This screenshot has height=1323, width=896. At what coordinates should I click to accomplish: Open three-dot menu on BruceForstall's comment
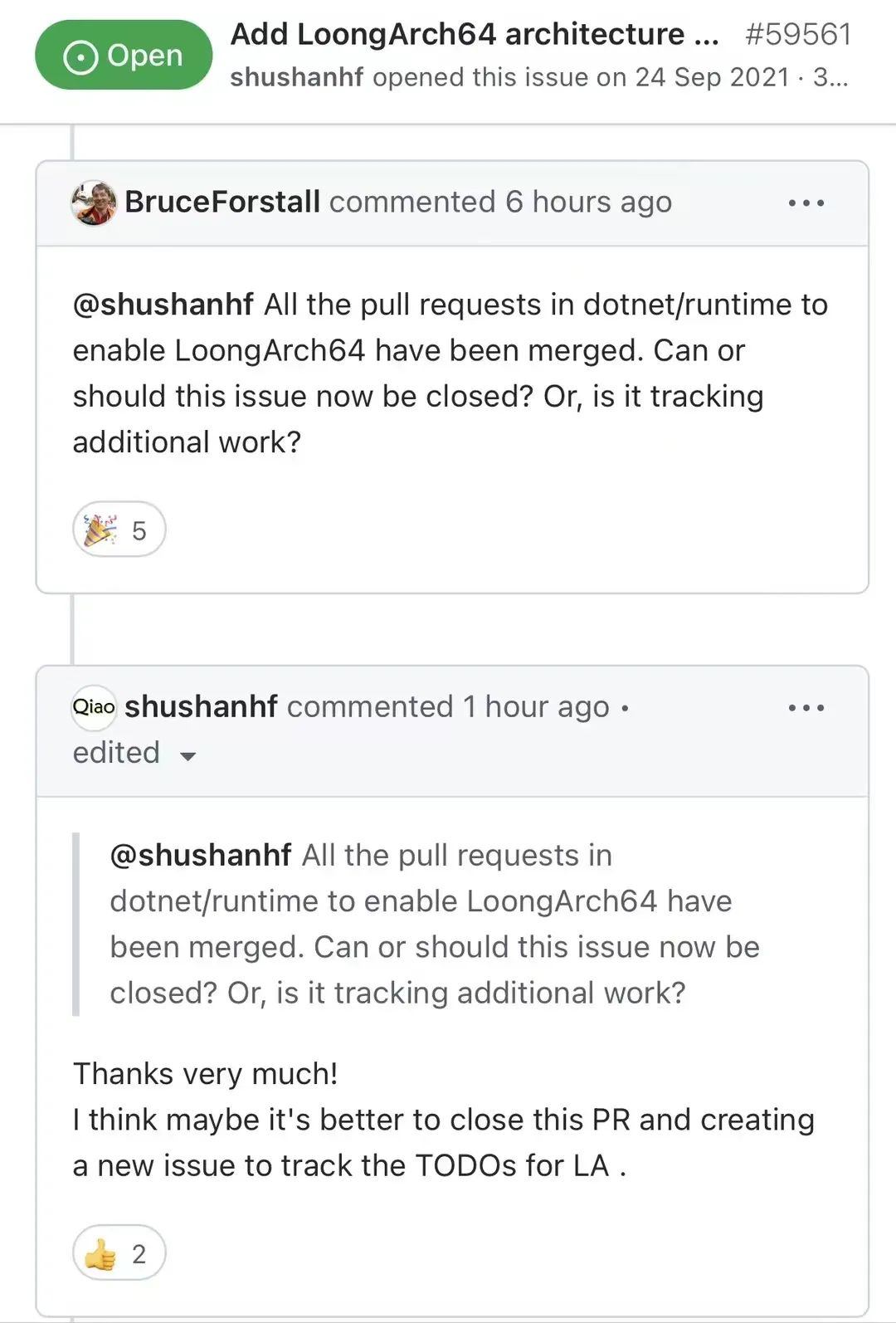point(806,203)
